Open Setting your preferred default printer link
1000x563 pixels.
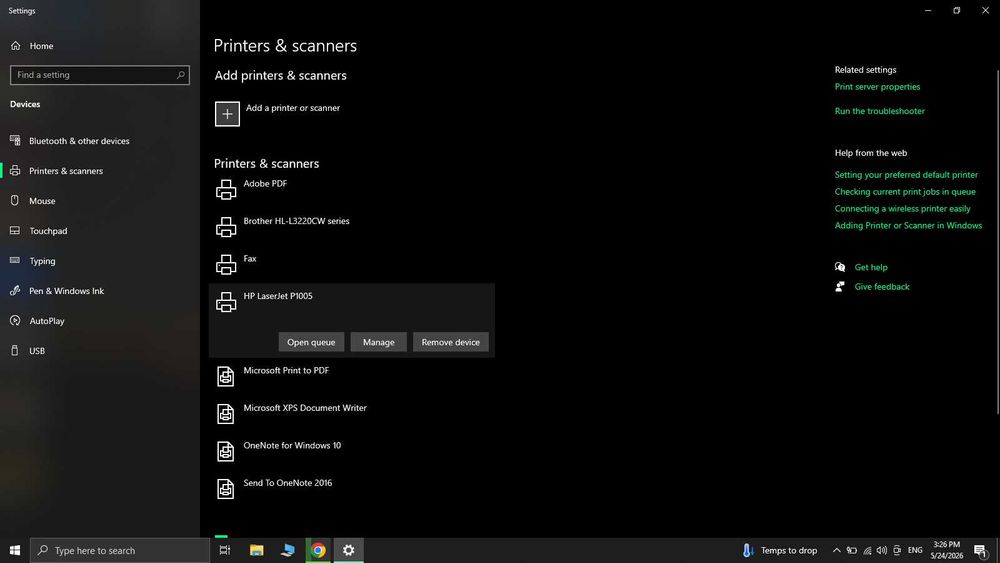[906, 175]
